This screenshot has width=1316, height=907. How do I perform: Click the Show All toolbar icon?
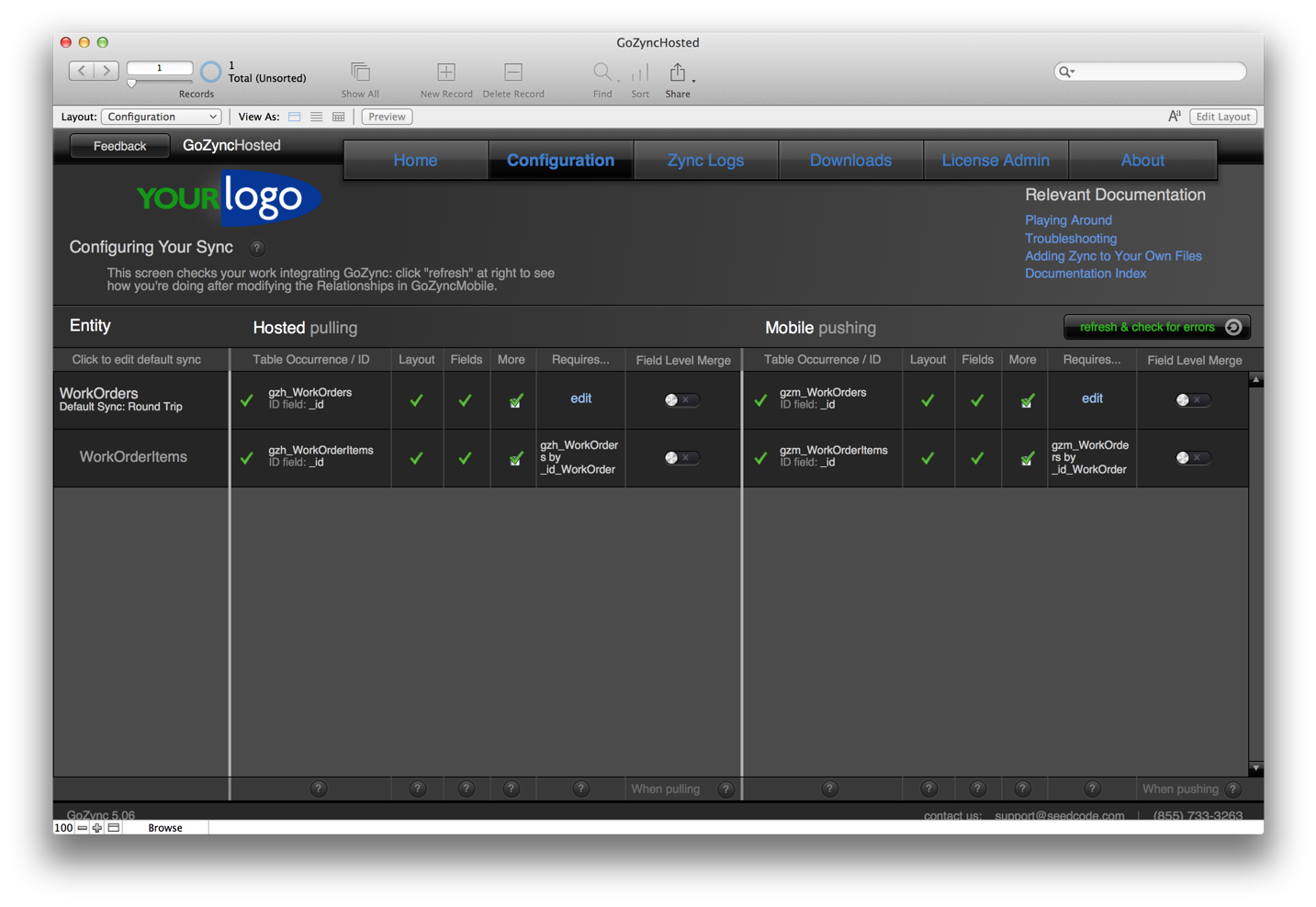360,72
